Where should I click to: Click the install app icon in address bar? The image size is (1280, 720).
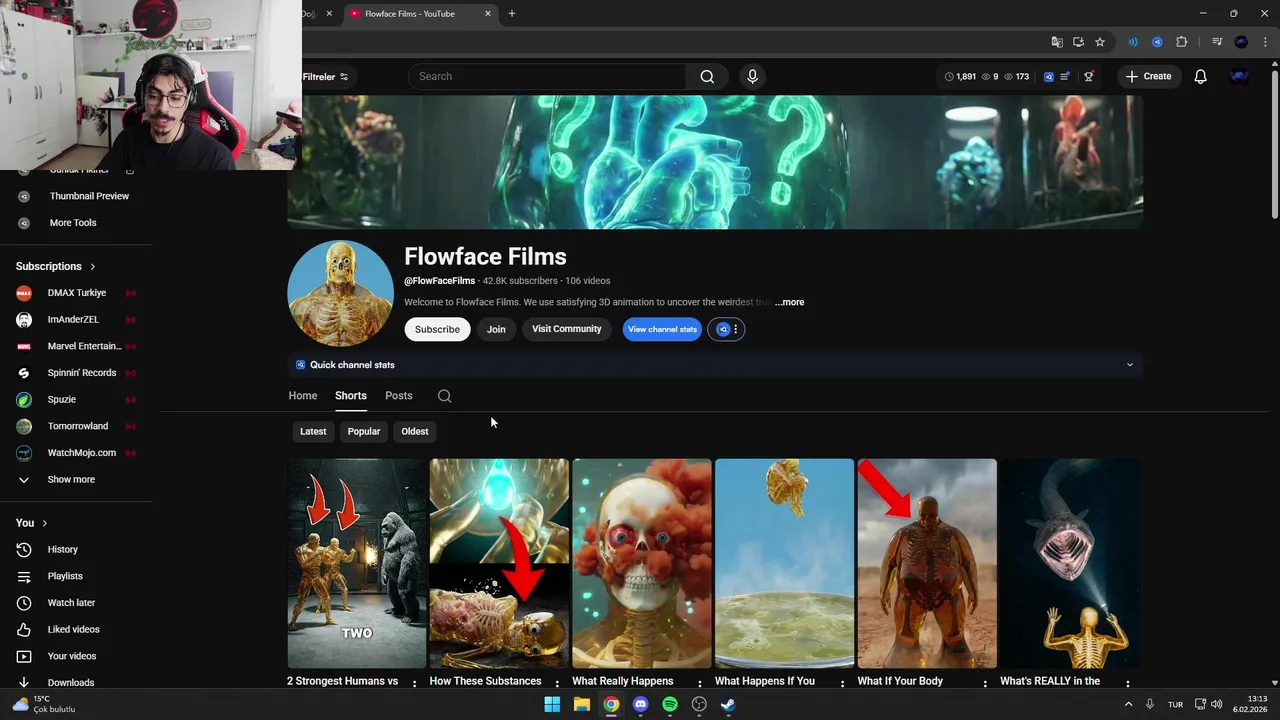1078,42
